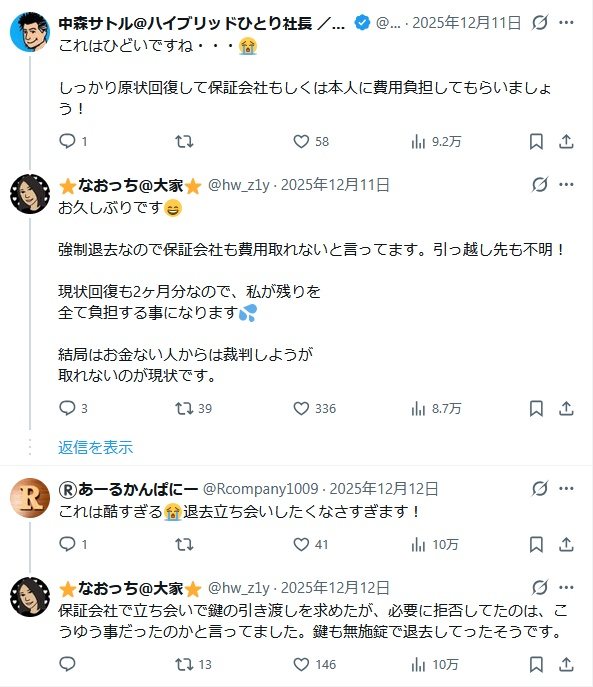Viewport: 593px width, 687px height.
Task: Like あーるかんぱにー's post with 41 likes
Action: 311,545
